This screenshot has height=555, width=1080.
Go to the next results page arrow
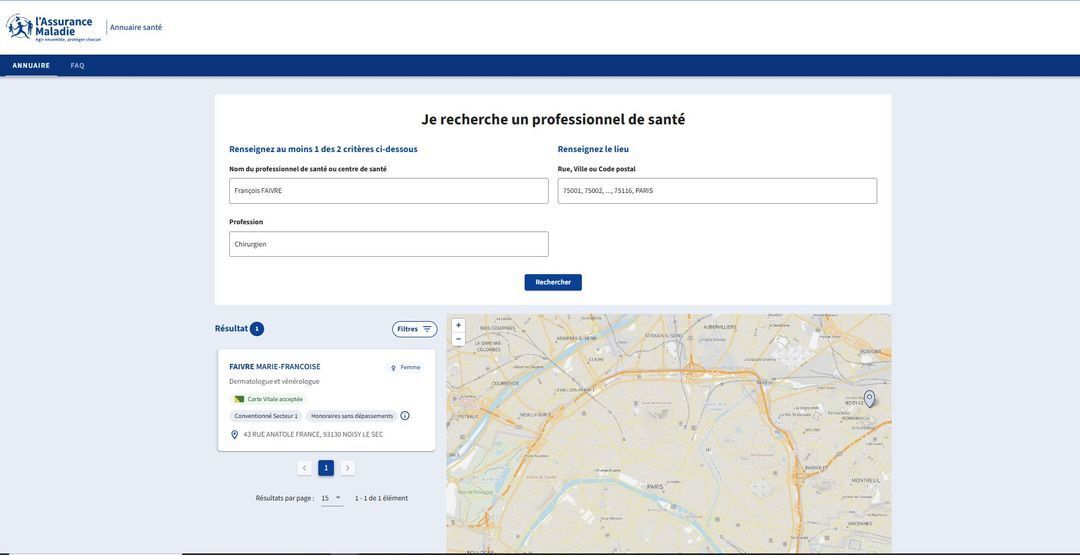click(348, 468)
